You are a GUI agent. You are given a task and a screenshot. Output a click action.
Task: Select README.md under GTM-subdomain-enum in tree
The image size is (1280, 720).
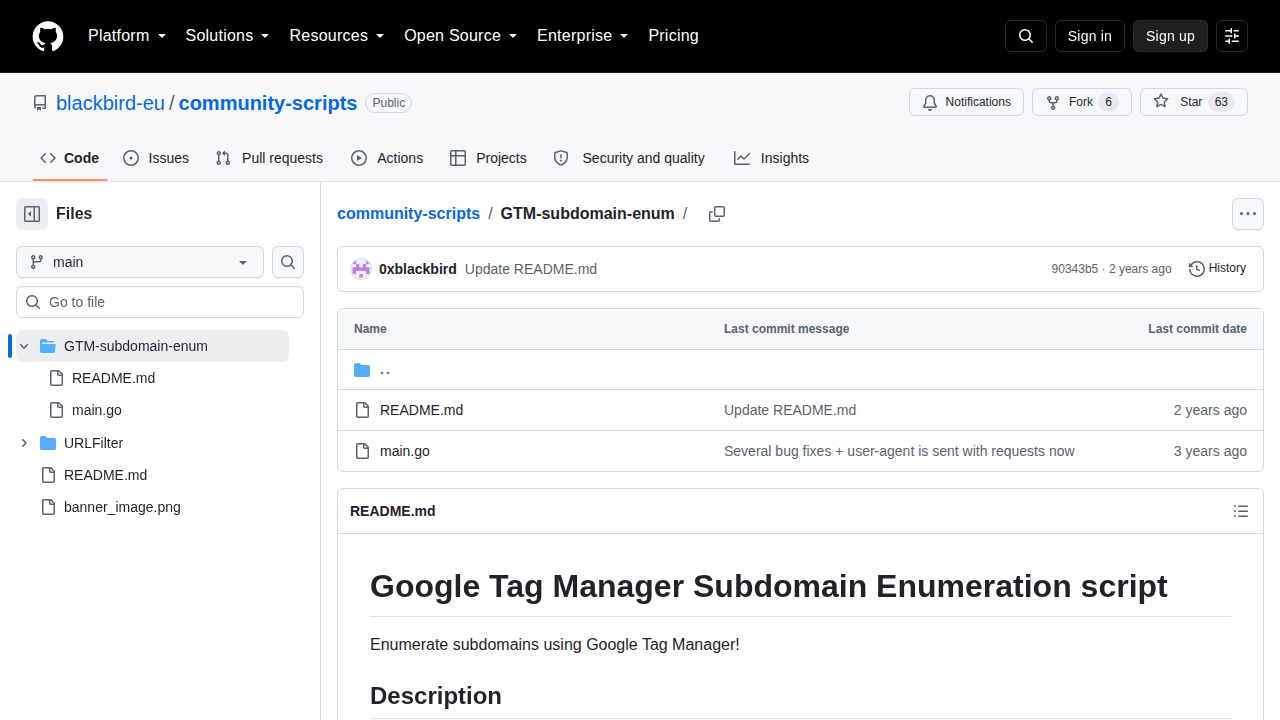(x=113, y=378)
